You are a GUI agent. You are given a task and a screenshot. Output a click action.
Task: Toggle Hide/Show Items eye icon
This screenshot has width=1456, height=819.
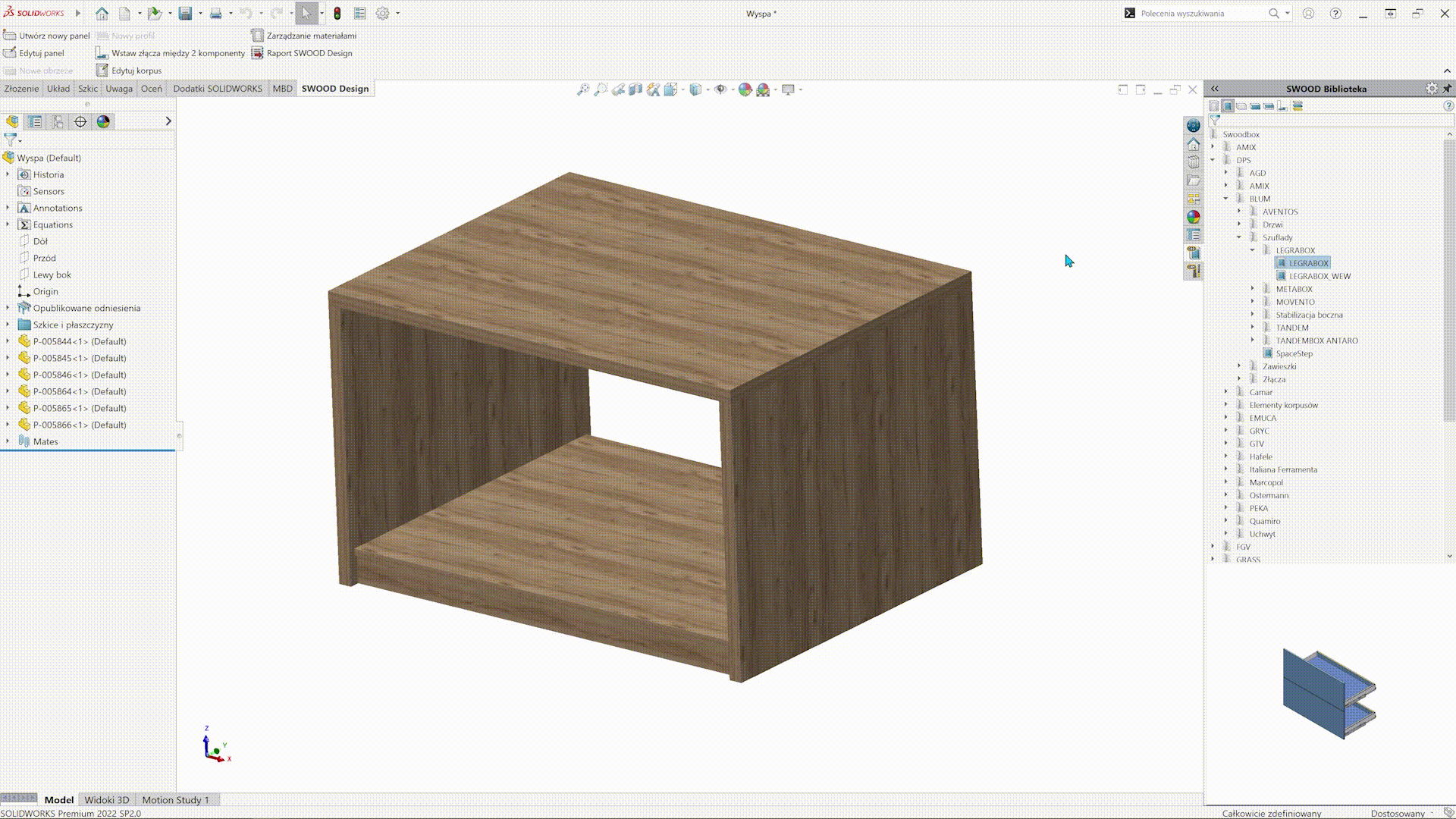click(x=722, y=89)
